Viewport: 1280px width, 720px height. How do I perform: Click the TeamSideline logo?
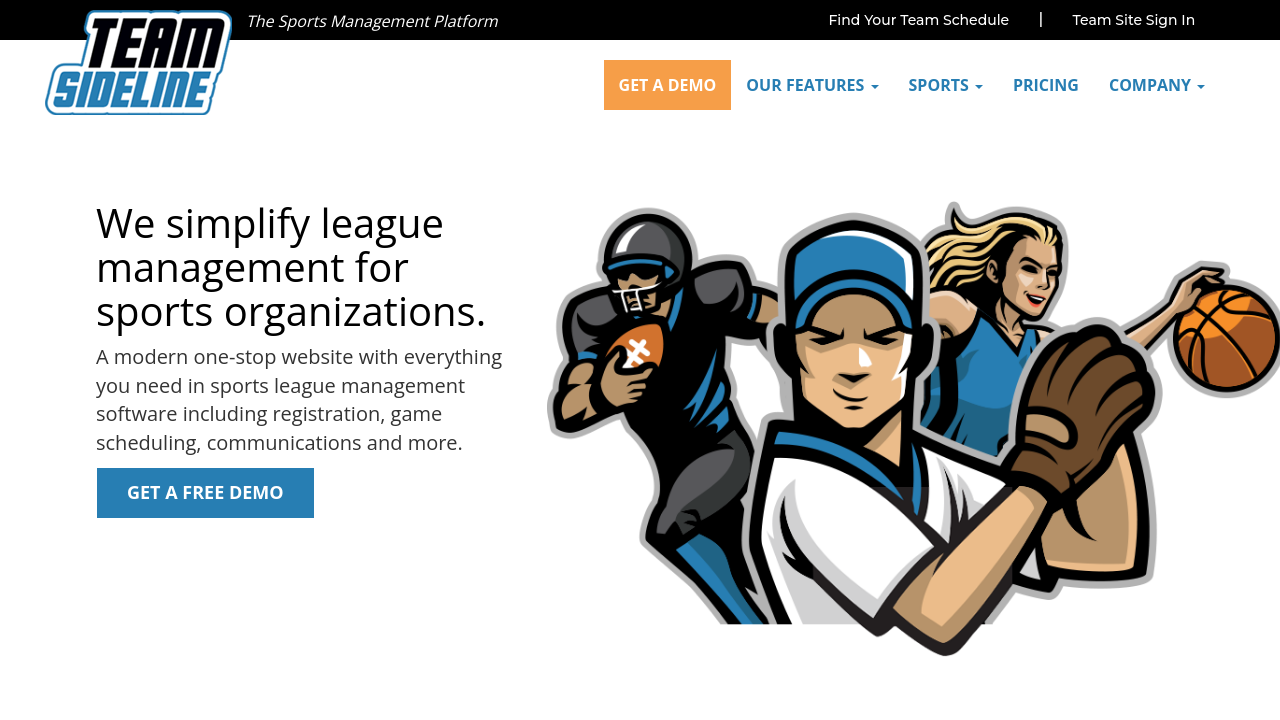(139, 63)
